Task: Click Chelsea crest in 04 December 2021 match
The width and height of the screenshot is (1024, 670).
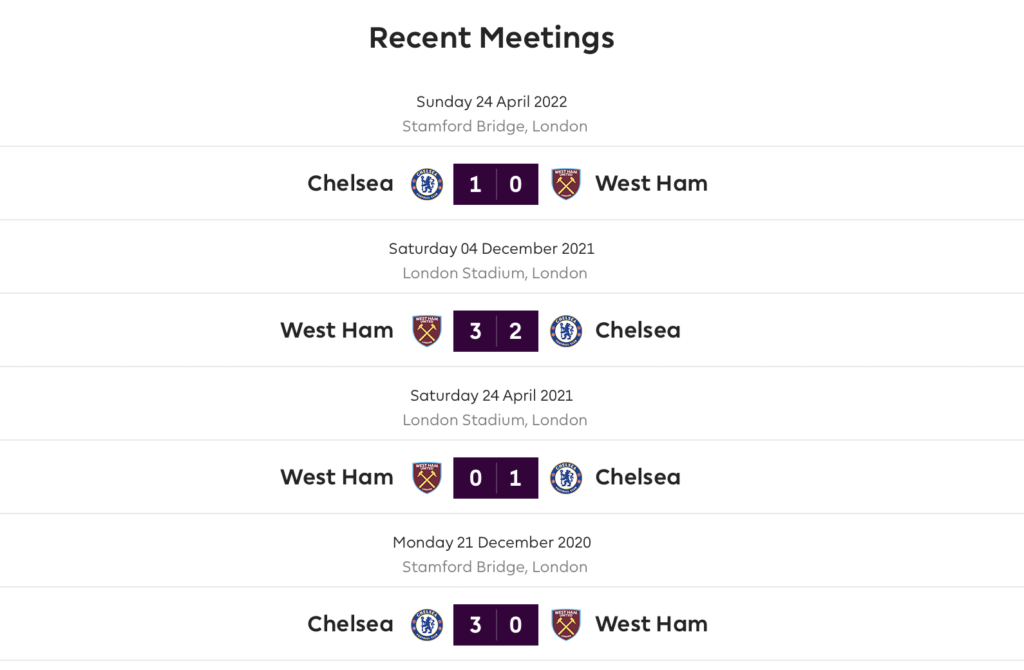Action: click(x=566, y=331)
